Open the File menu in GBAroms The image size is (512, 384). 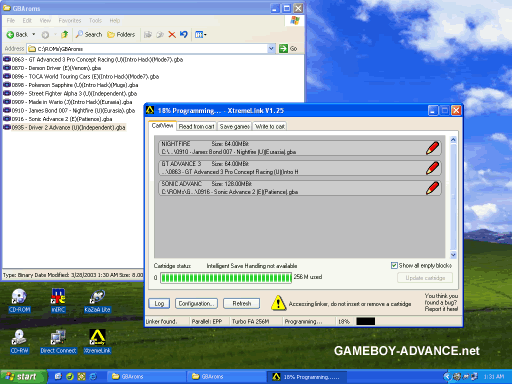click(x=11, y=21)
